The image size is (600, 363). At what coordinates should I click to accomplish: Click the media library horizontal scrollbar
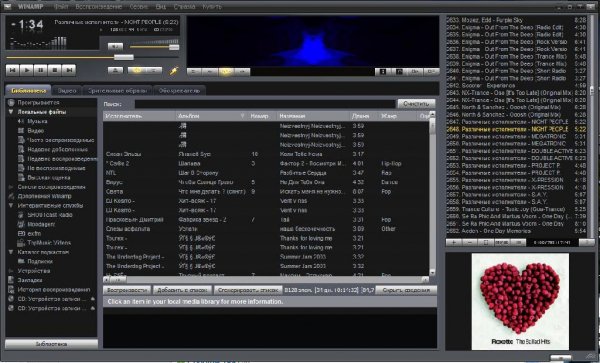coord(266,280)
